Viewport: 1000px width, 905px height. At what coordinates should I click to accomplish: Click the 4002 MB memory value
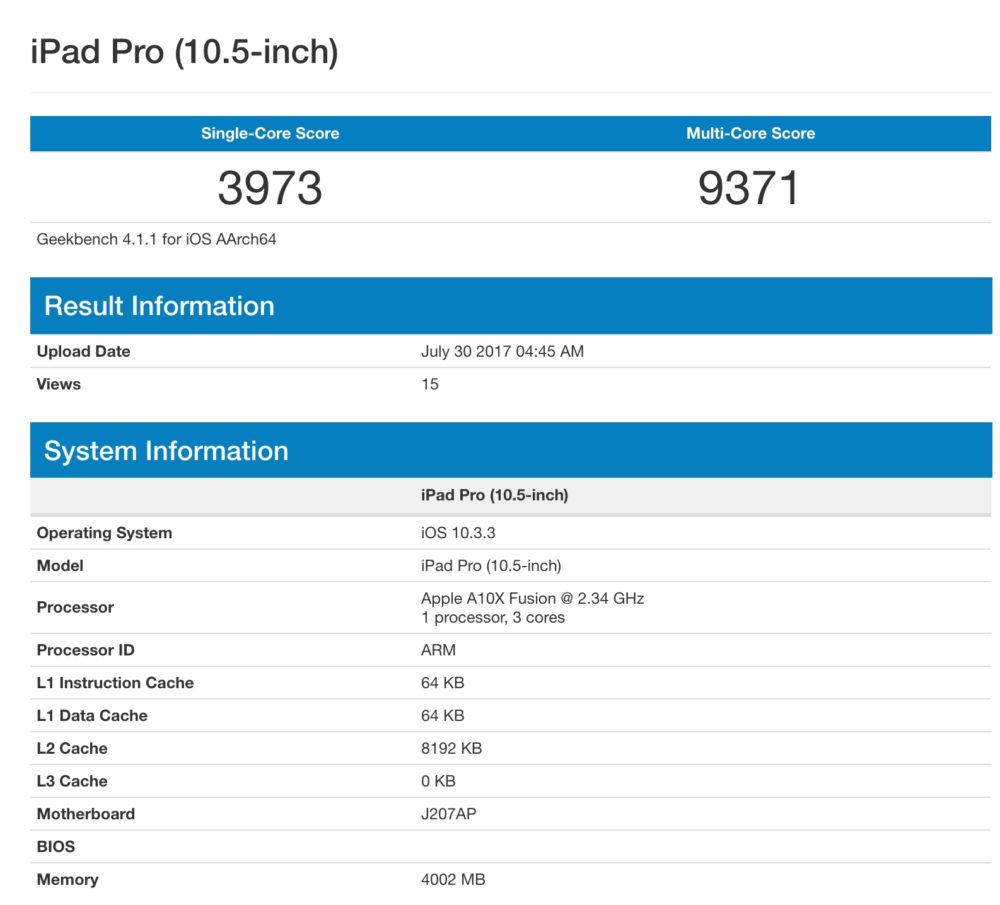point(453,880)
